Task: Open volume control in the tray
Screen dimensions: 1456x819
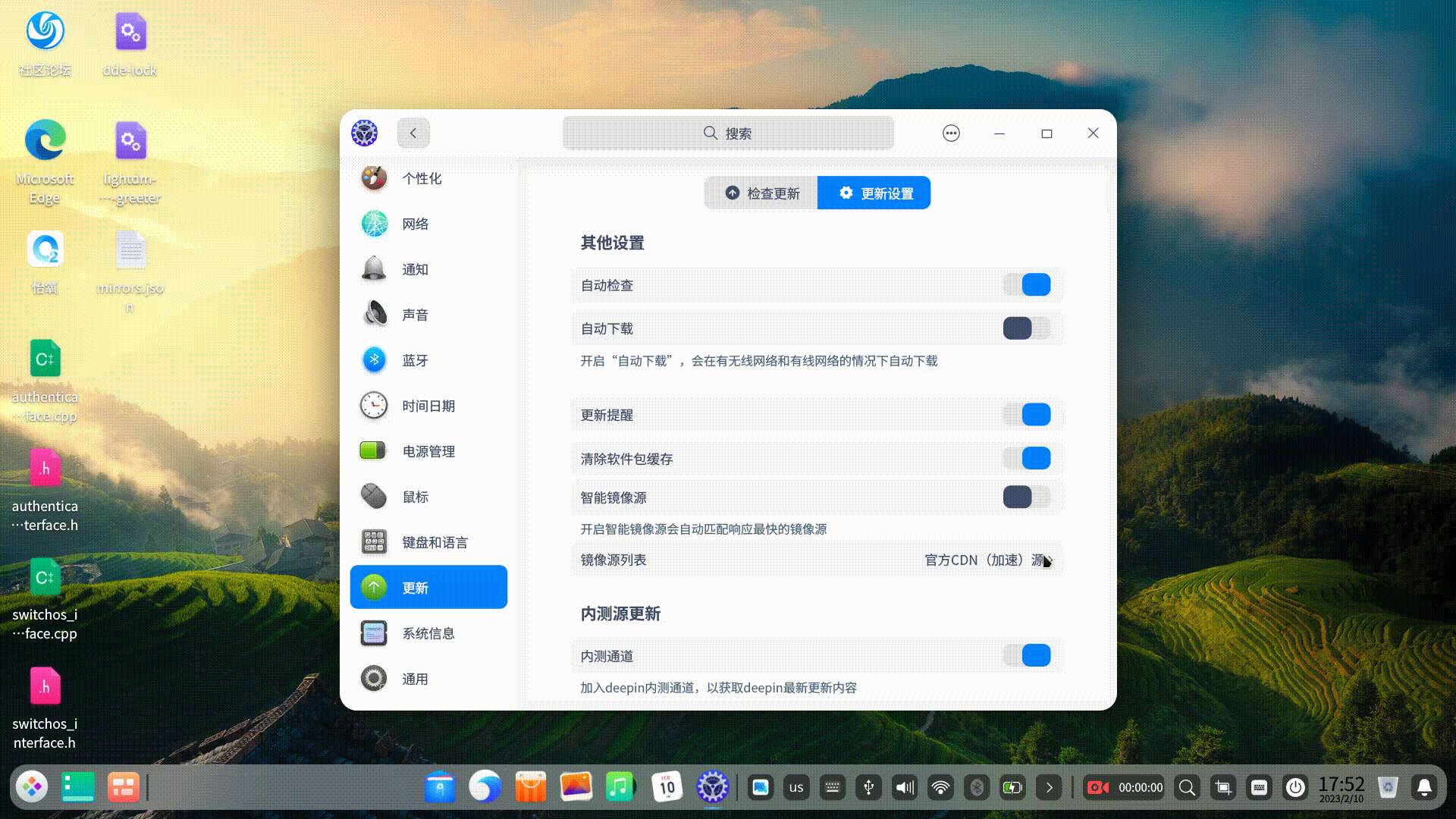Action: pyautogui.click(x=905, y=788)
